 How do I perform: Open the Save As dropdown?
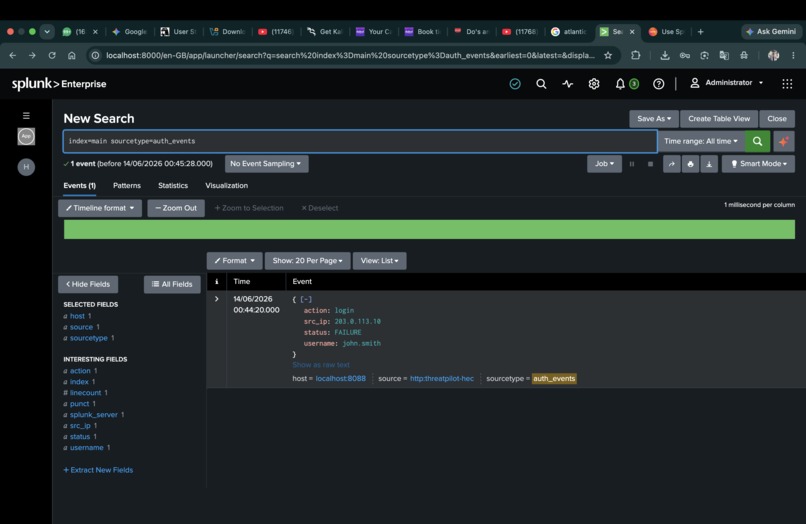[x=654, y=119]
